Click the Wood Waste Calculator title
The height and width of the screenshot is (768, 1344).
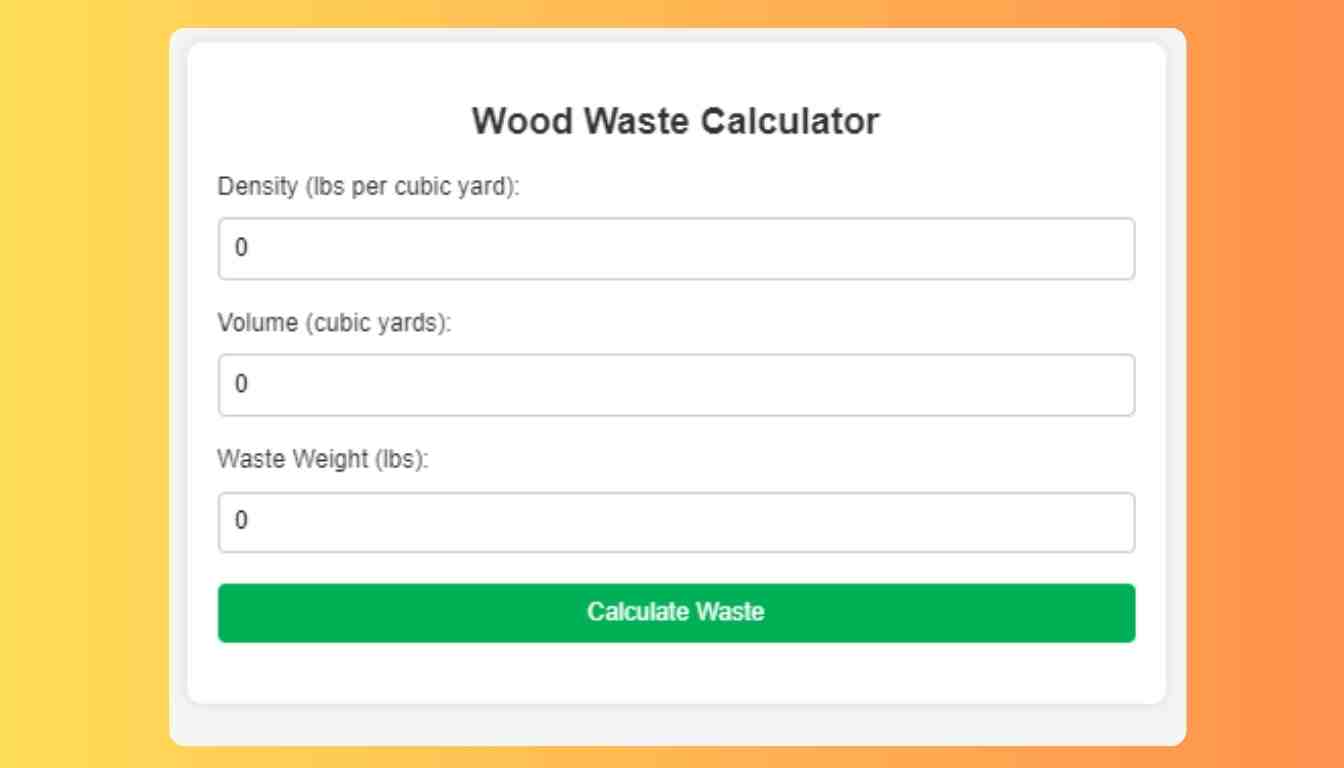click(x=675, y=120)
